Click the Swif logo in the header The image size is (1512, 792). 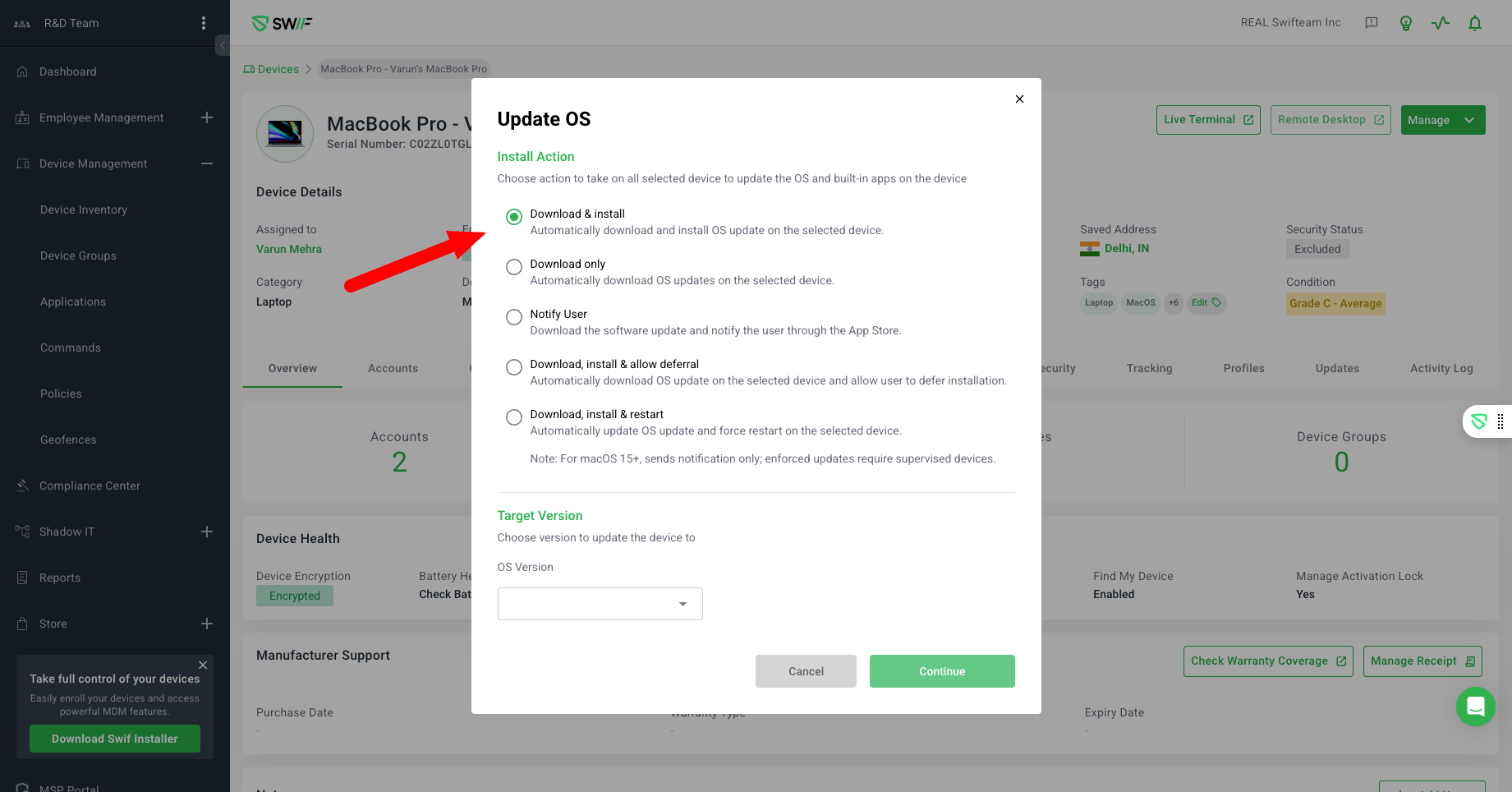[282, 24]
